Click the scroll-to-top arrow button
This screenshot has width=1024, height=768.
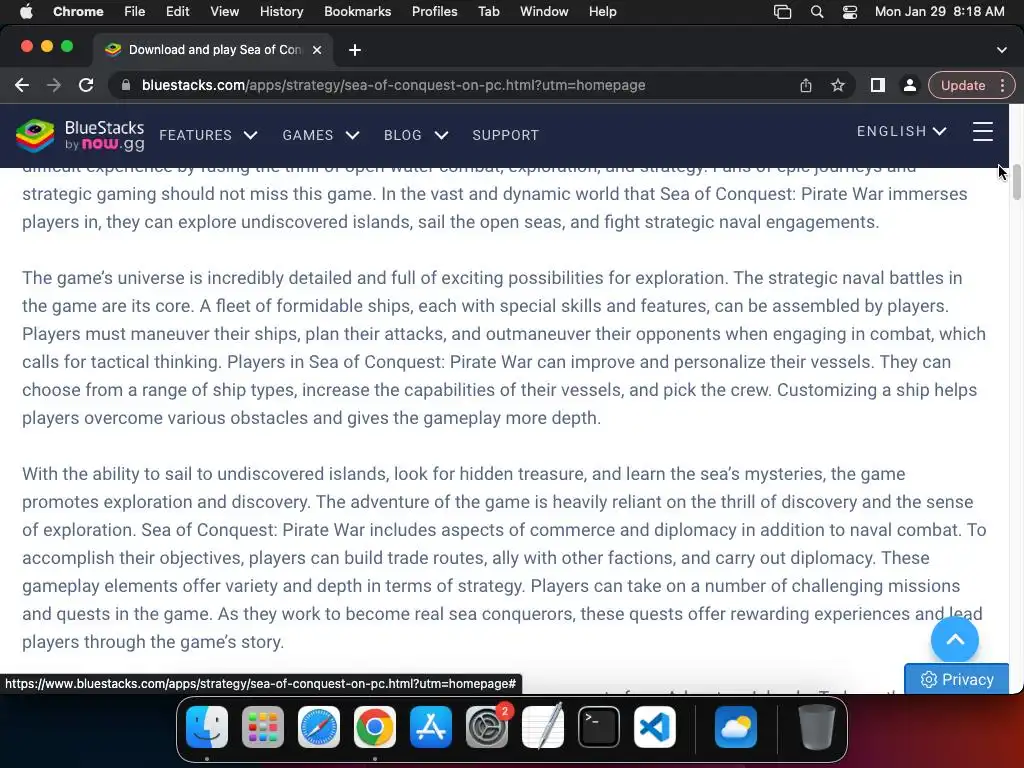click(954, 640)
